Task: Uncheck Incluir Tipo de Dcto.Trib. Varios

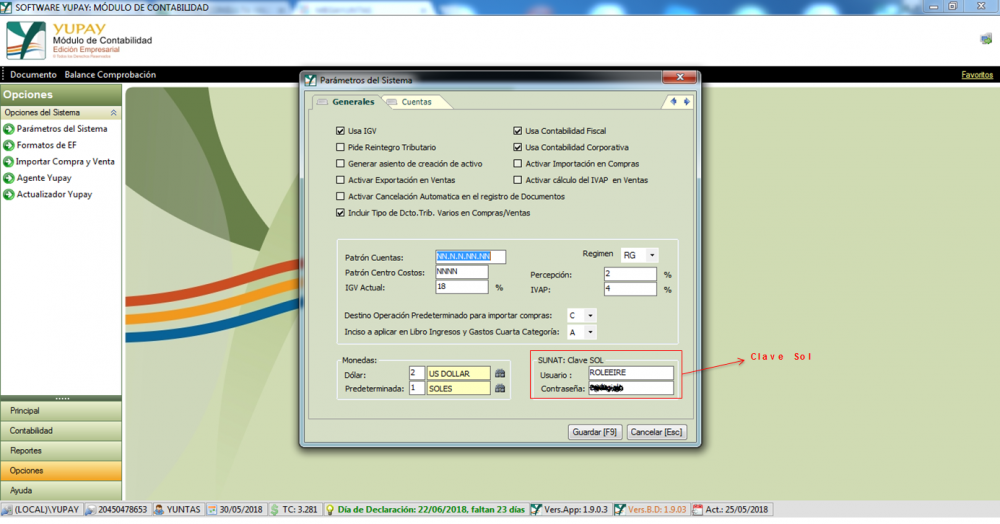Action: click(x=340, y=213)
